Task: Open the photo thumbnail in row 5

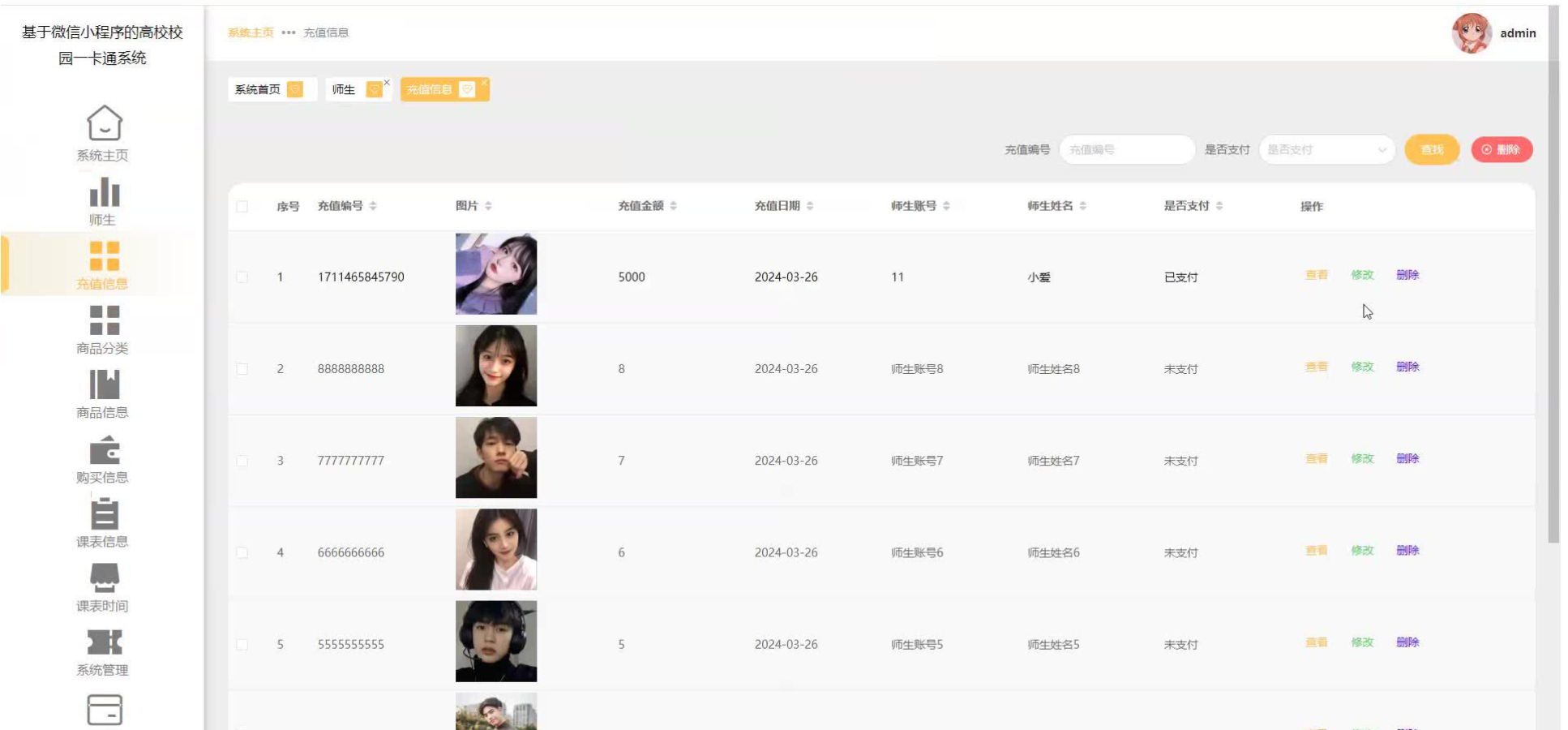Action: pos(496,642)
